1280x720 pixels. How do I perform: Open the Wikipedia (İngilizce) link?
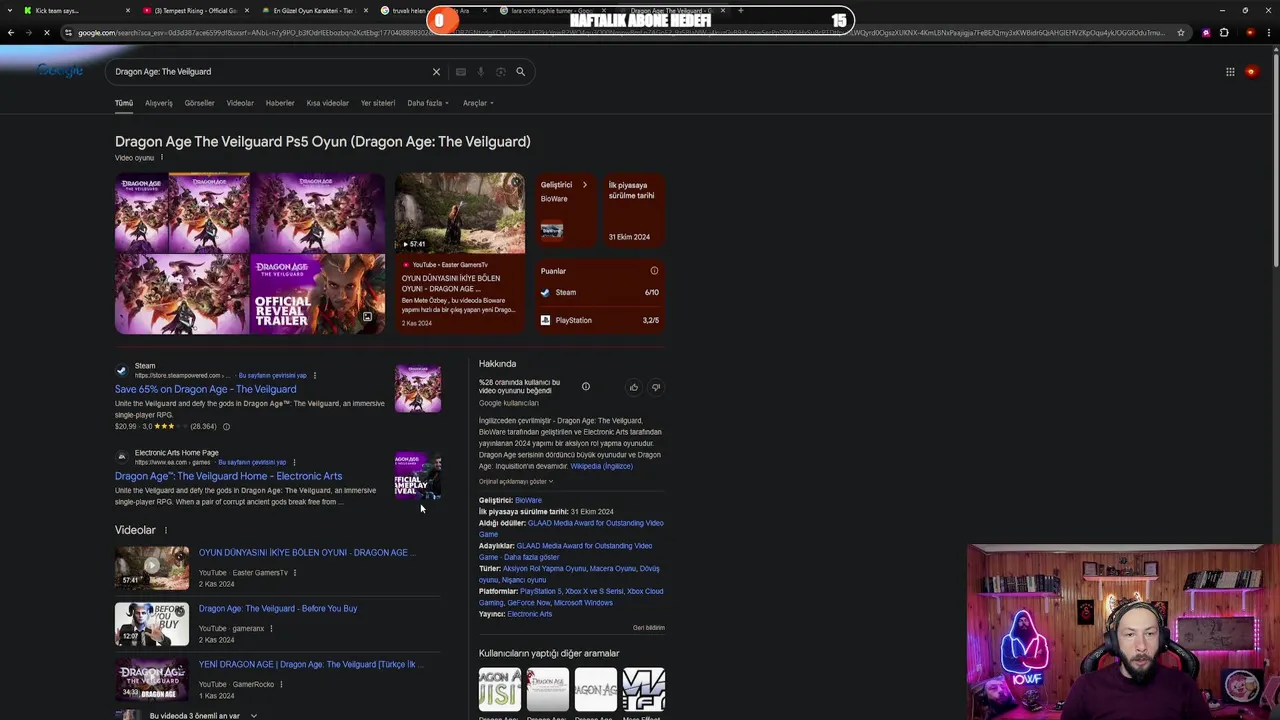pyautogui.click(x=601, y=466)
